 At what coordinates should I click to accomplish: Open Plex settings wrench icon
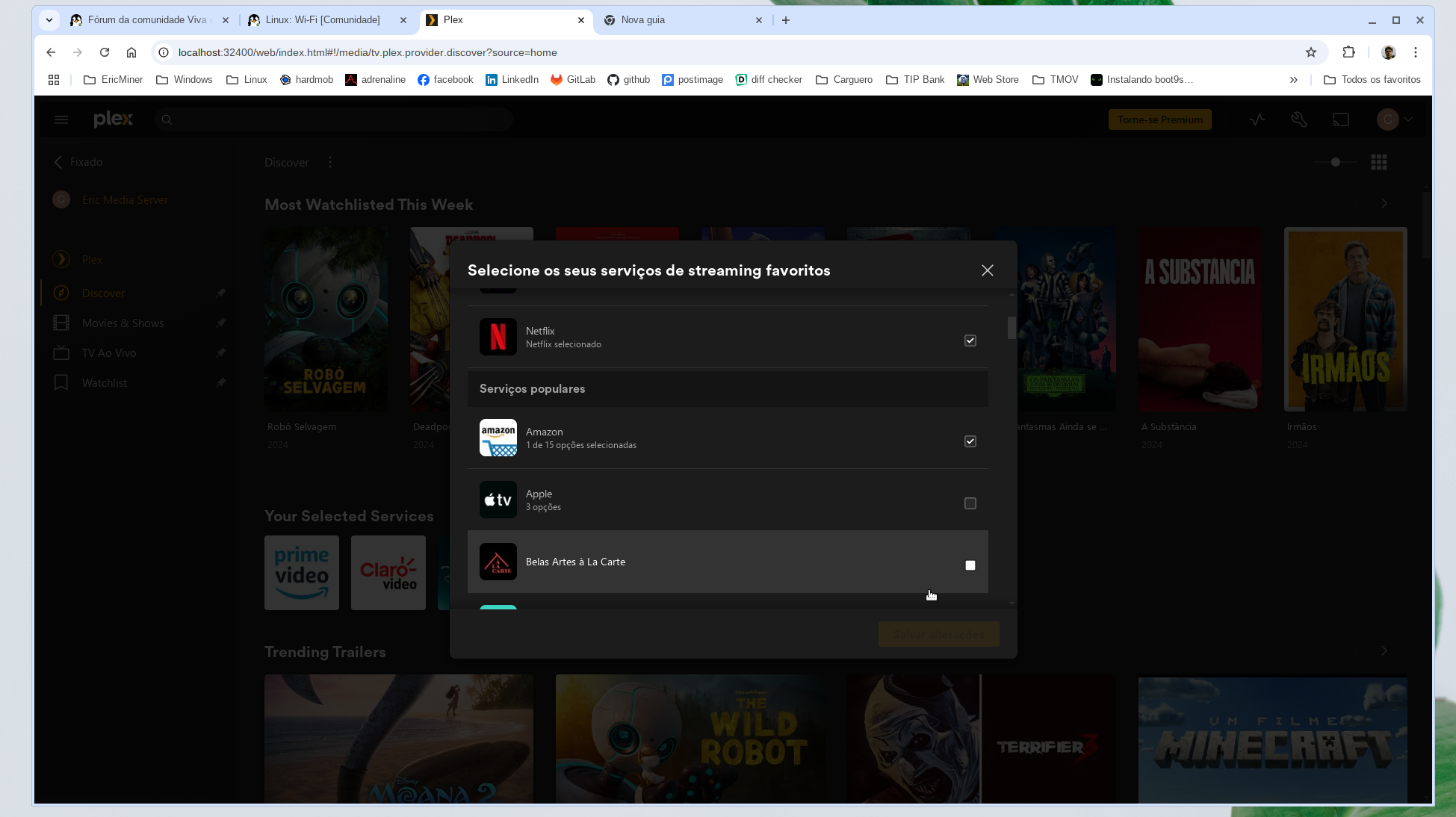coord(1299,119)
